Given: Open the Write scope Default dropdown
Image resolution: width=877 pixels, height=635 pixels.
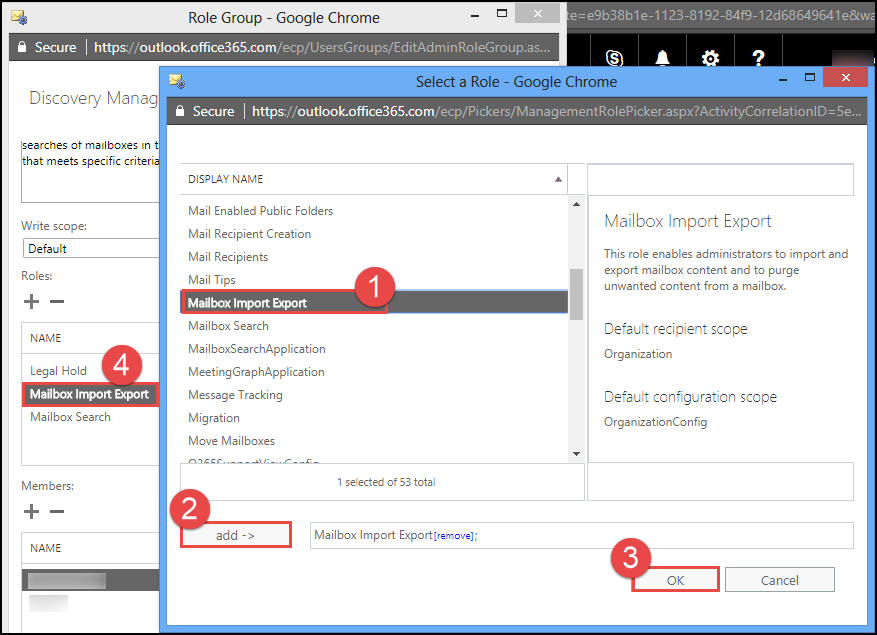Looking at the screenshot, I should click(91, 248).
